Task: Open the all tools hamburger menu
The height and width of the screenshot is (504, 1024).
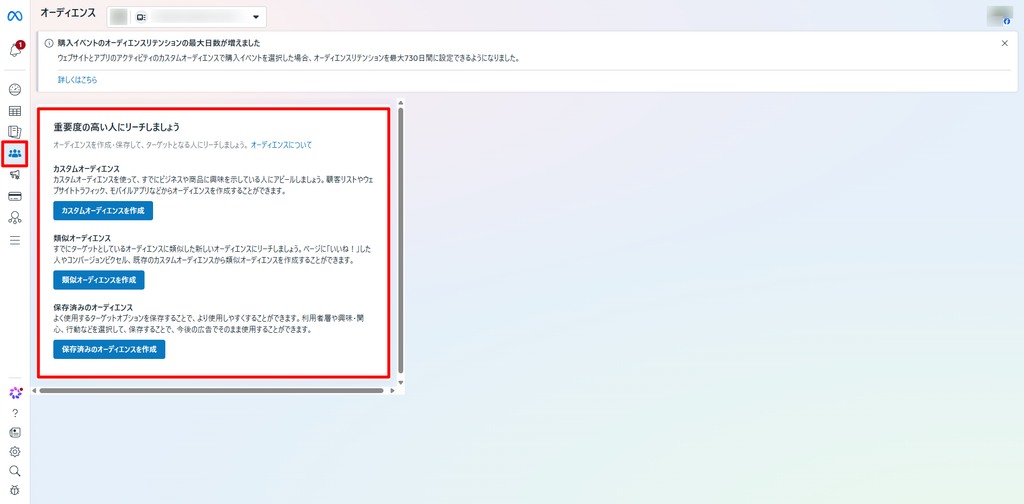Action: click(15, 240)
